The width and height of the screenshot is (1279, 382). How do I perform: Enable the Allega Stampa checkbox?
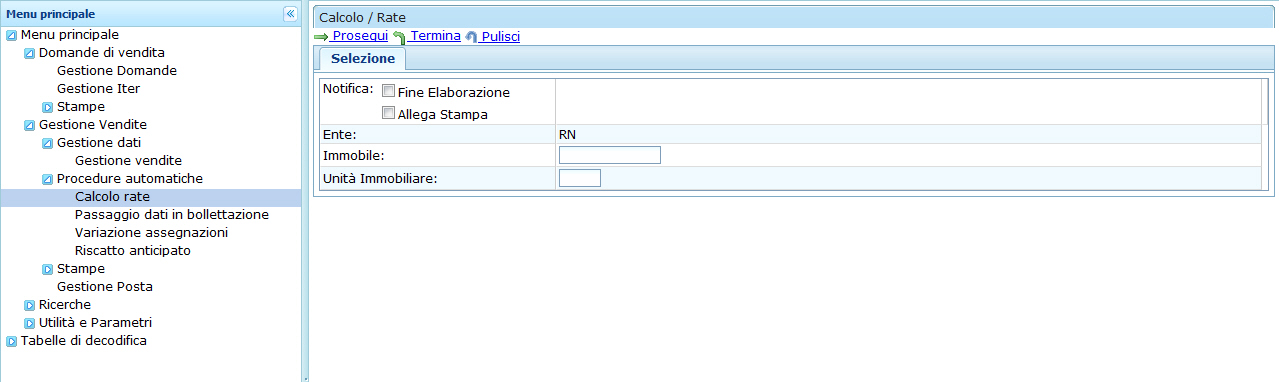(x=389, y=113)
